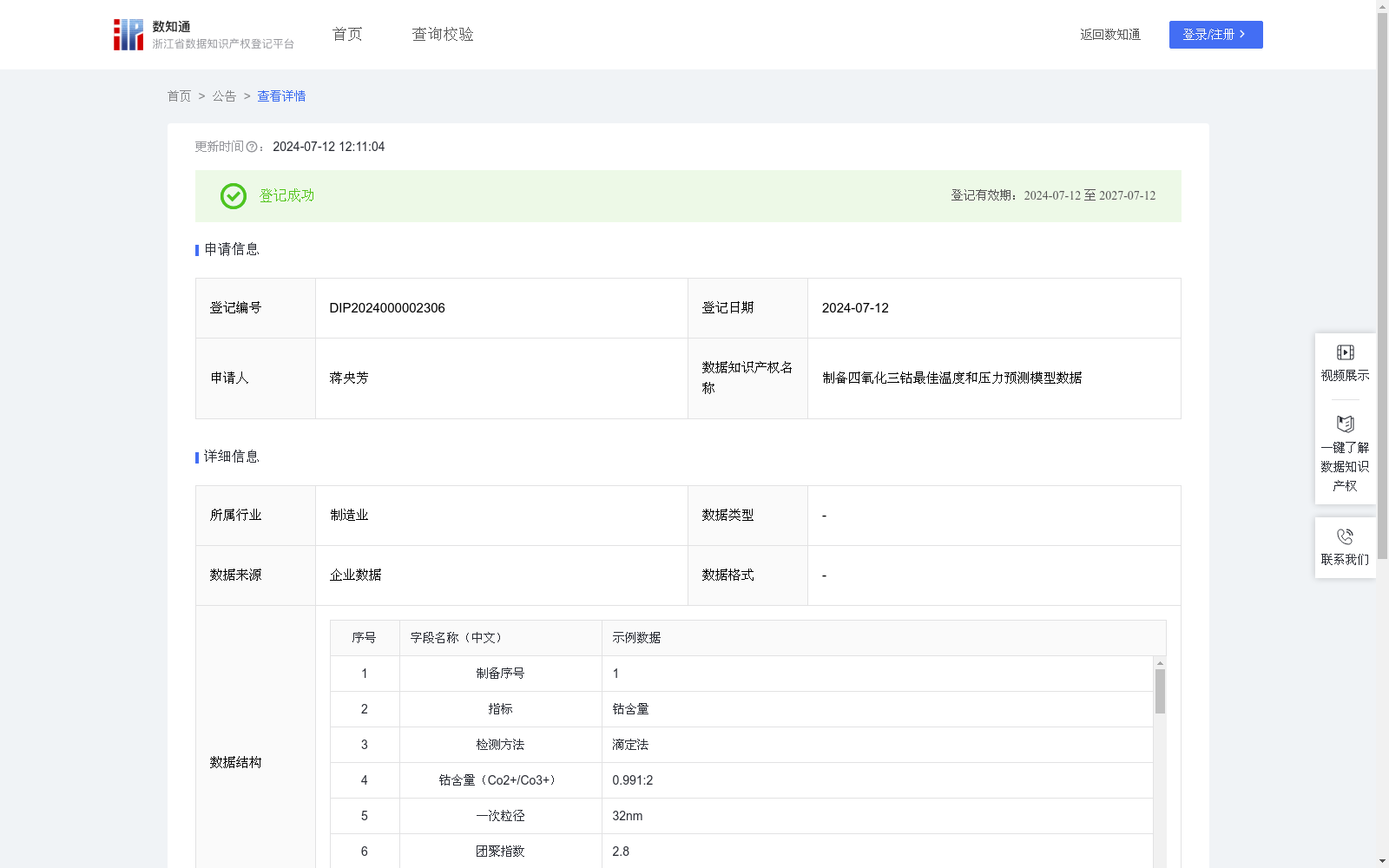Open the 查询校验 nav item
The width and height of the screenshot is (1389, 868).
(443, 35)
